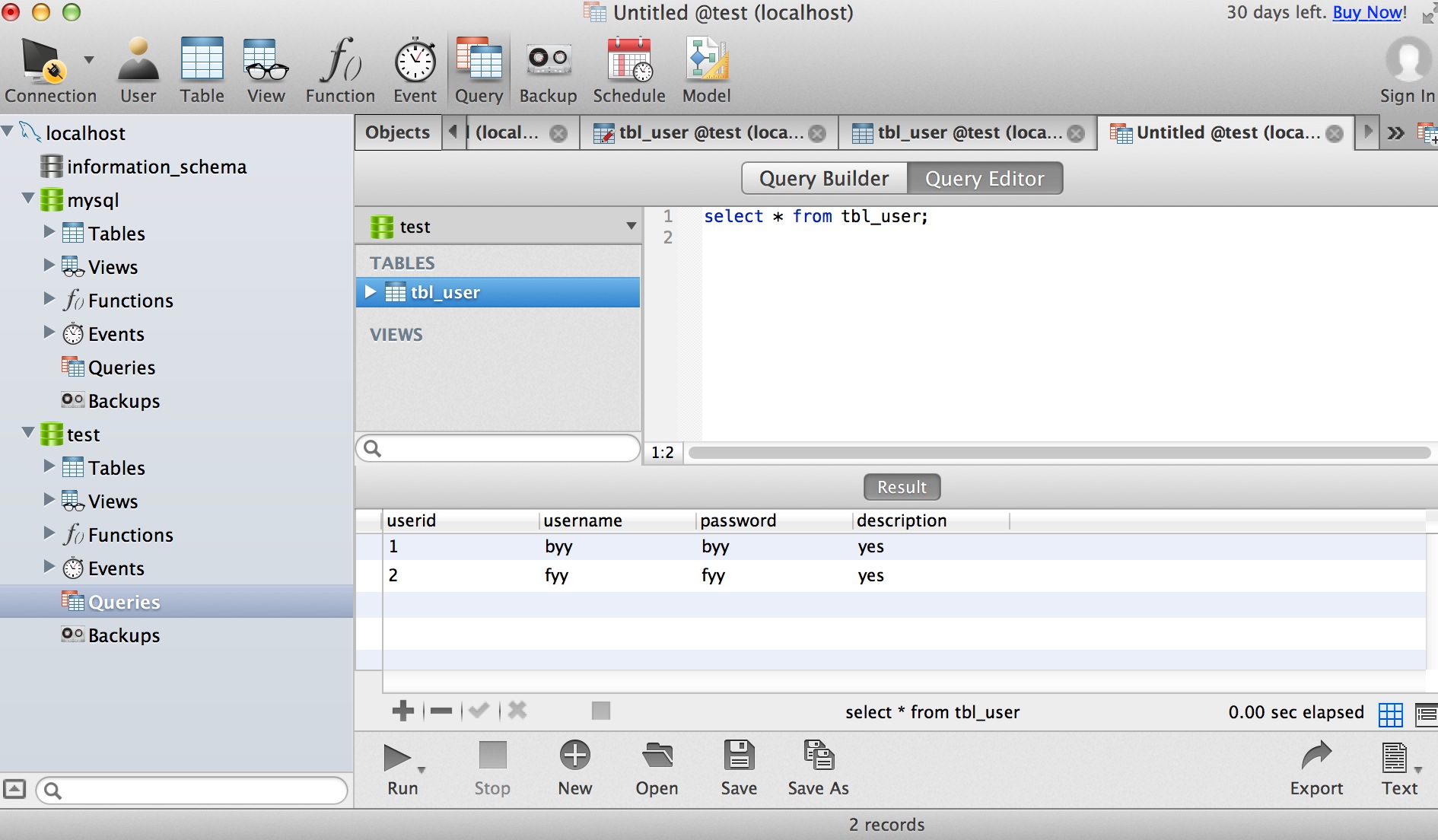Open the User management icon
This screenshot has width=1438, height=840.
tap(138, 70)
